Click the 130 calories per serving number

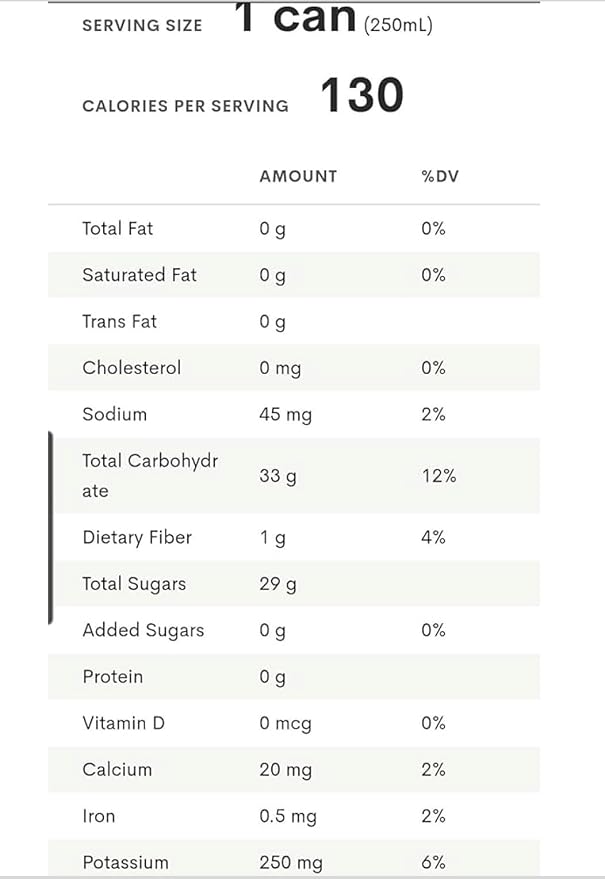coord(362,95)
